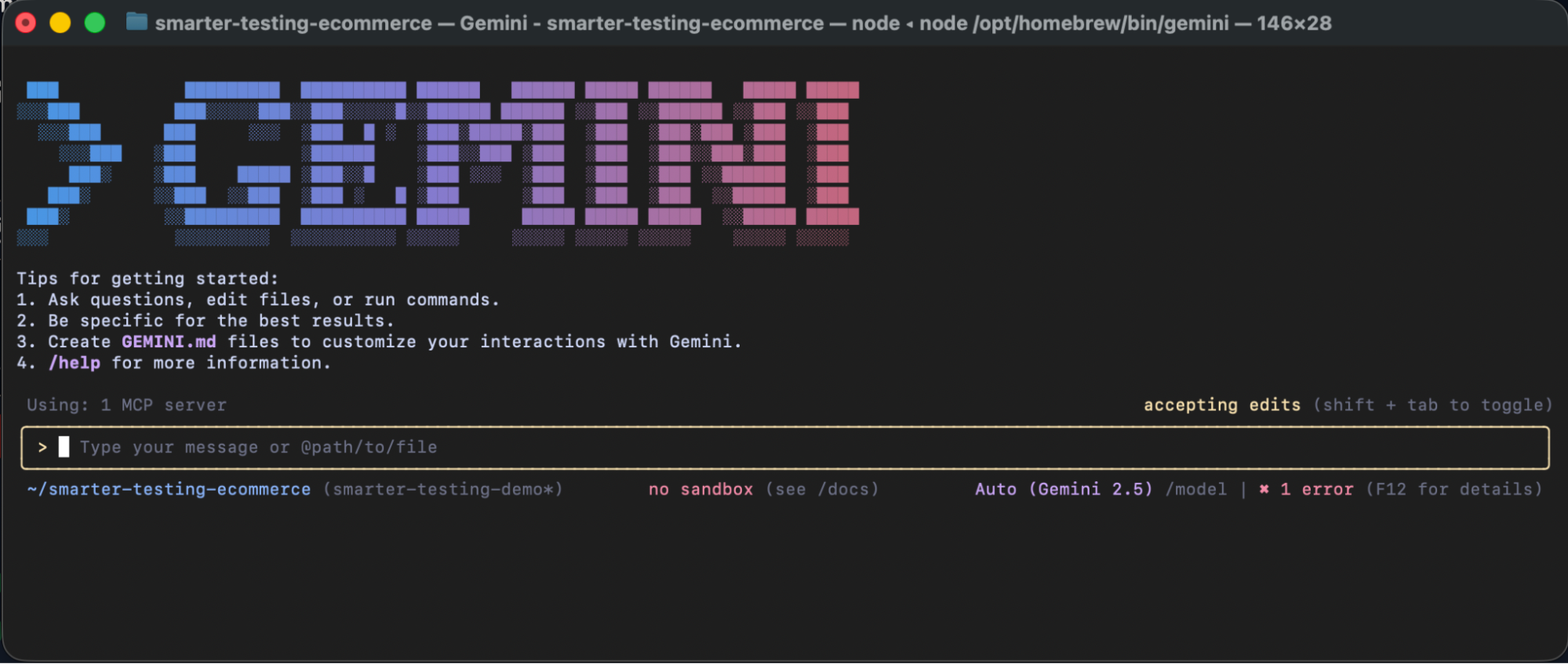1568x664 pixels.
Task: Click 'Tips for getting started:' heading
Action: point(147,279)
